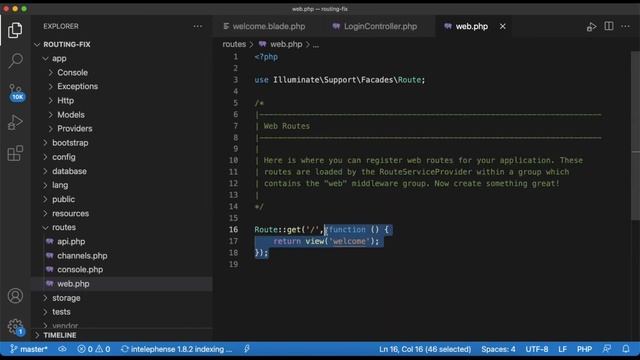Change end of line sequence LF
The width and height of the screenshot is (640, 360).
coord(562,349)
